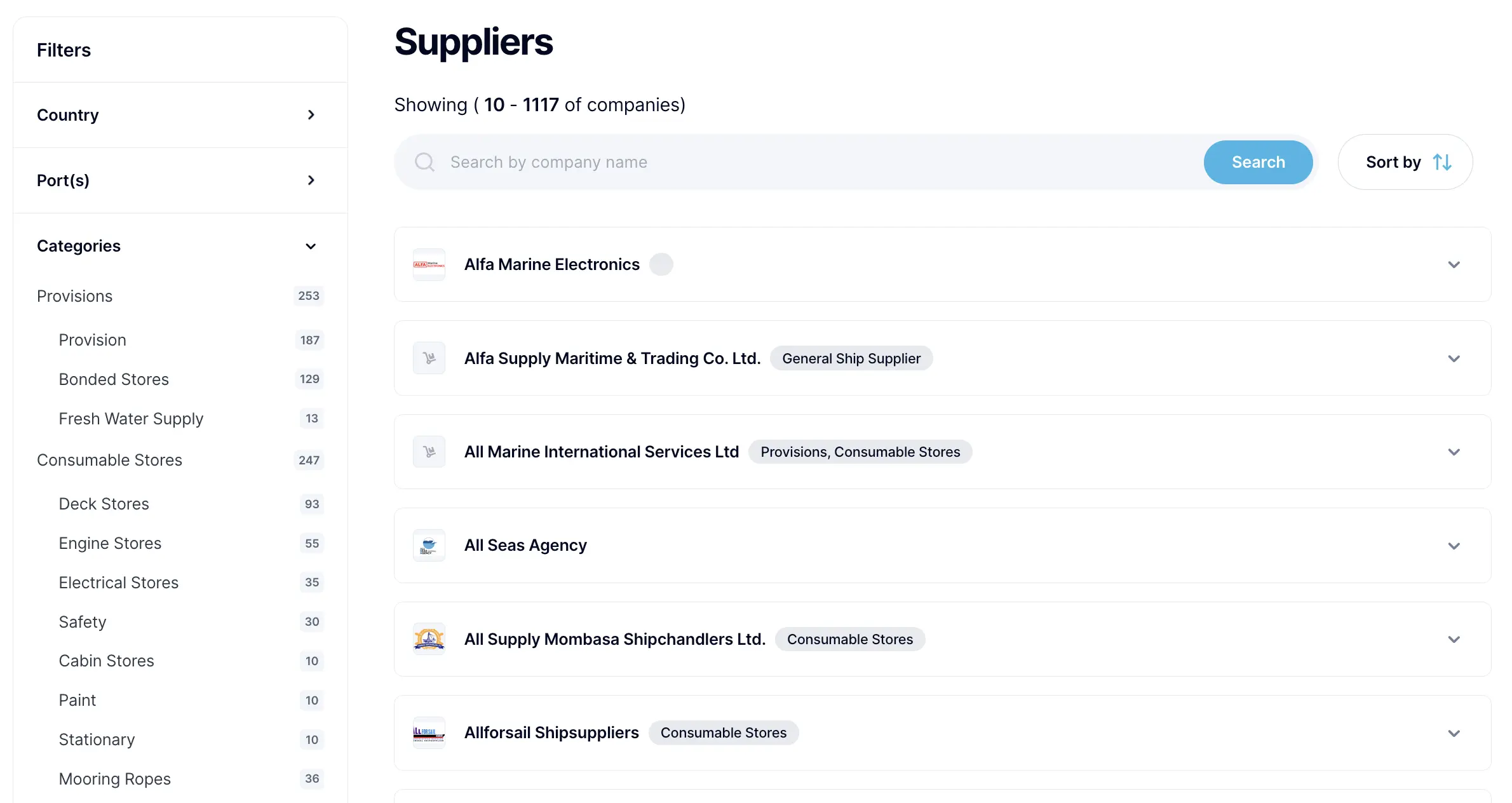Image resolution: width=1512 pixels, height=803 pixels.
Task: Expand the All Seas Agency row
Action: (1454, 546)
